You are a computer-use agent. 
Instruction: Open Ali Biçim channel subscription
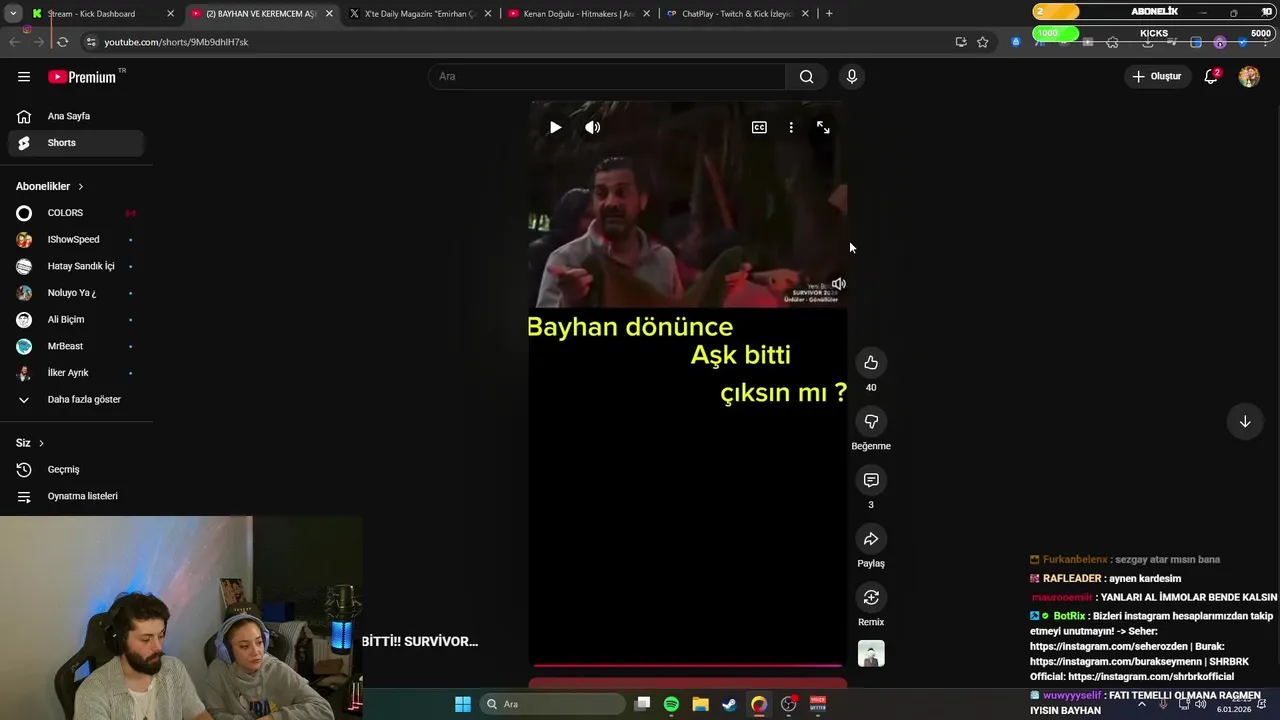tap(76, 320)
